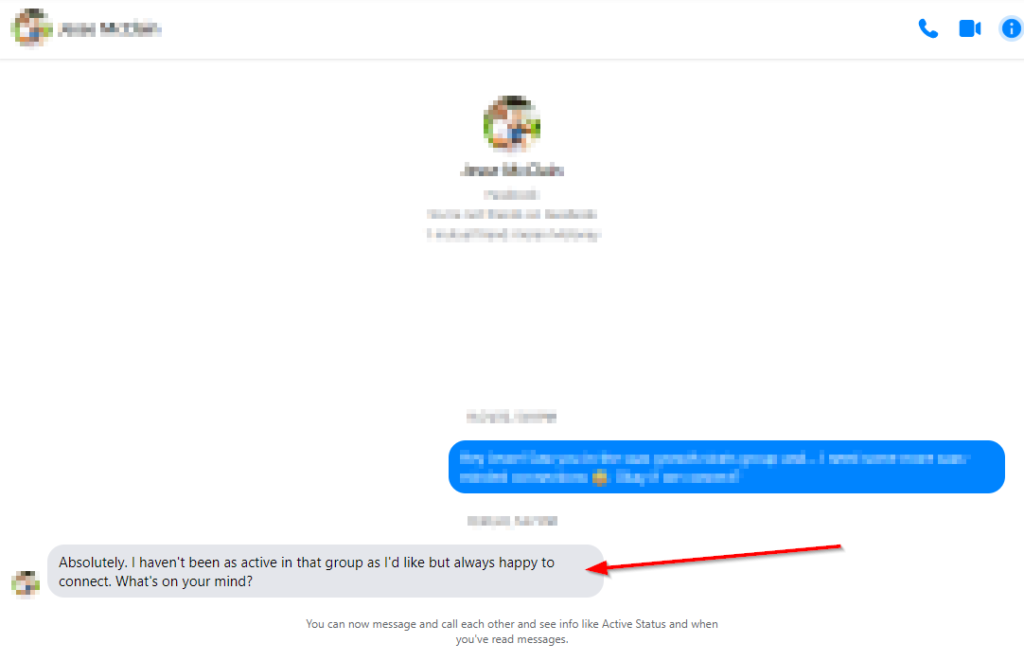Open the sender avatar beside the gray reply
Viewport: 1024px width, 661px height.
pos(25,584)
